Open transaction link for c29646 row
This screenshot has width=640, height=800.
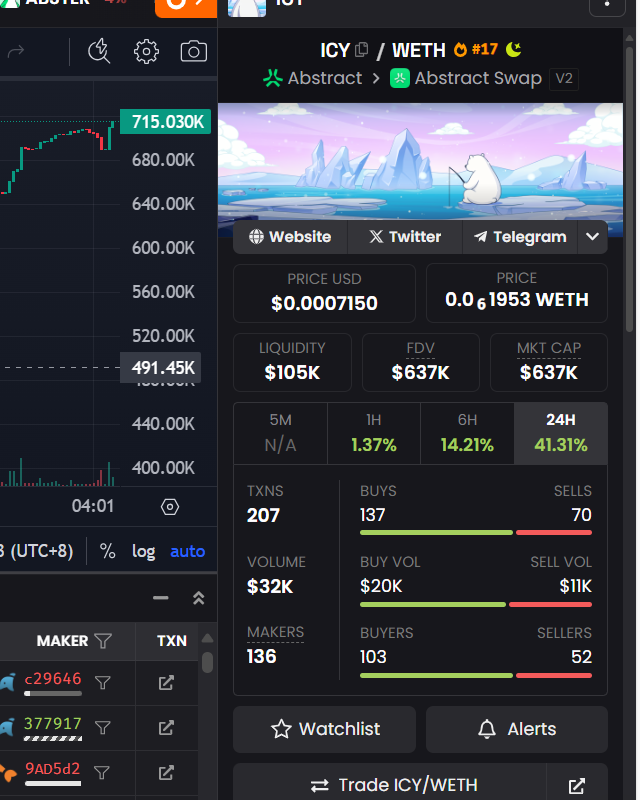pos(166,683)
